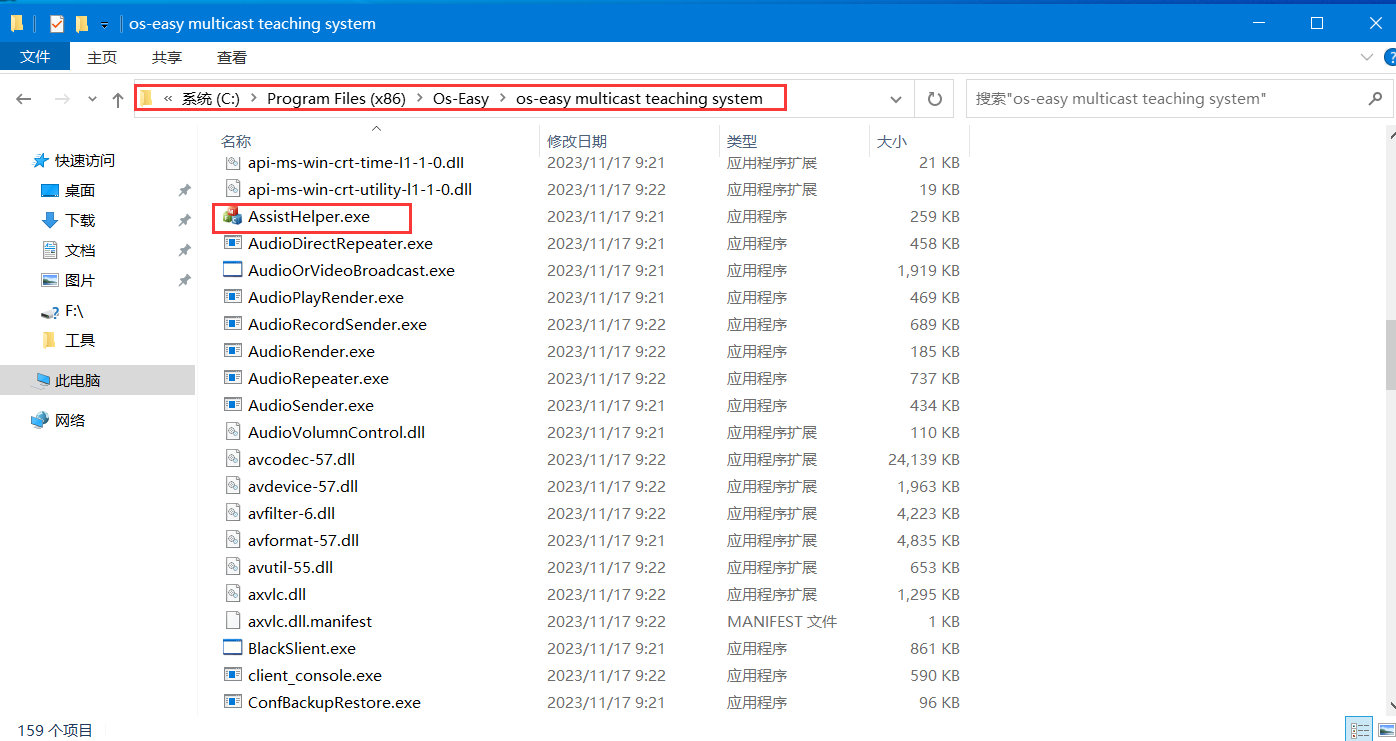Switch to details view in status bar
The height and width of the screenshot is (741, 1396).
tap(1359, 729)
